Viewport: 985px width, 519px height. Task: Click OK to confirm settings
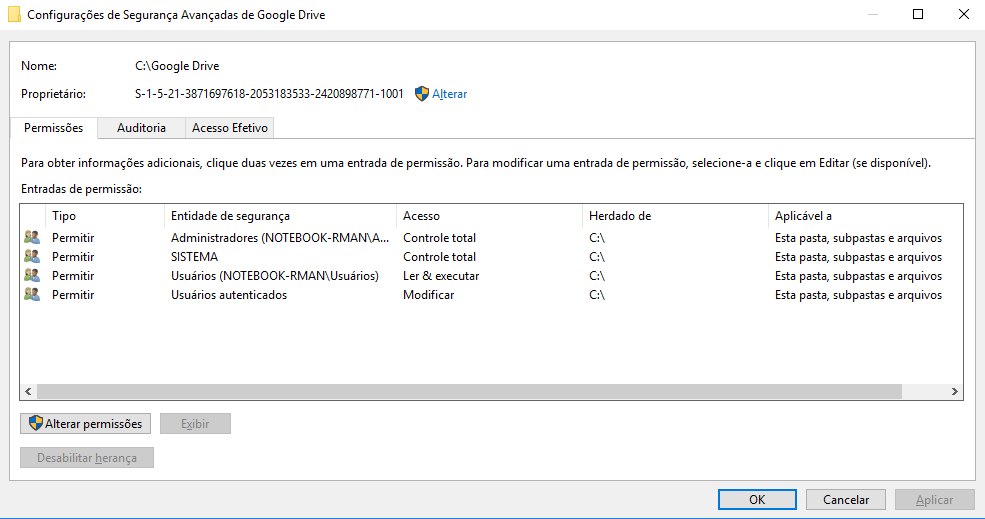[x=757, y=500]
